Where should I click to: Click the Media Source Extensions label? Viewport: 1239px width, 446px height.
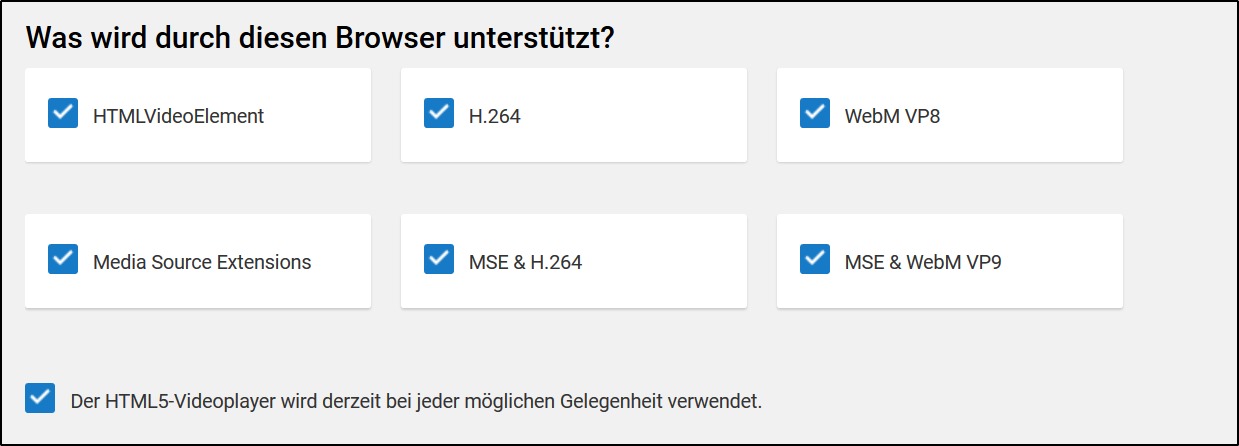tap(202, 262)
